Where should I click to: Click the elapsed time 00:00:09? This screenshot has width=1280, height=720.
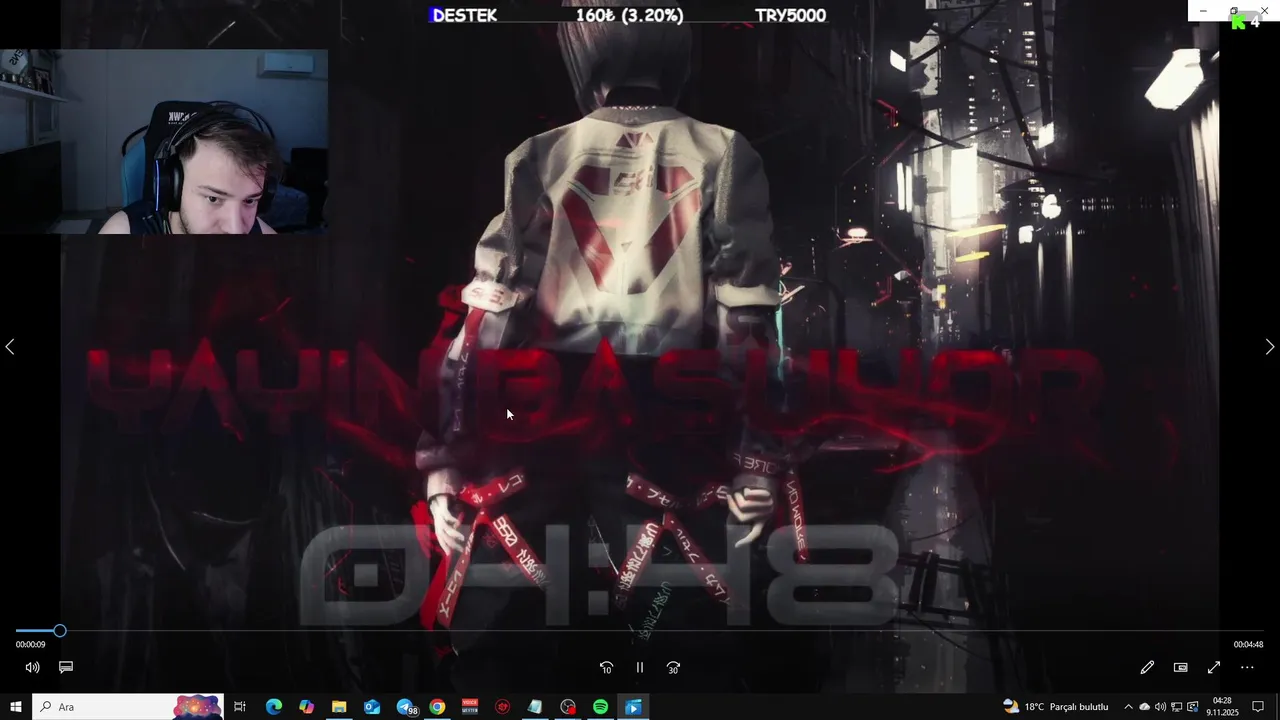(x=31, y=645)
